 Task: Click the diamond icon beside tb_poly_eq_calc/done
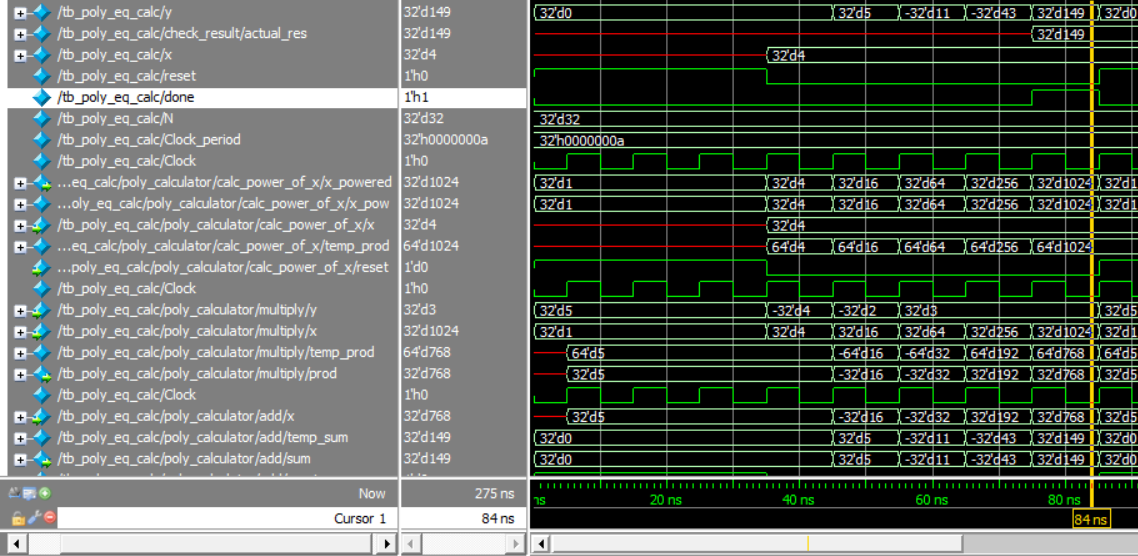tap(42, 97)
